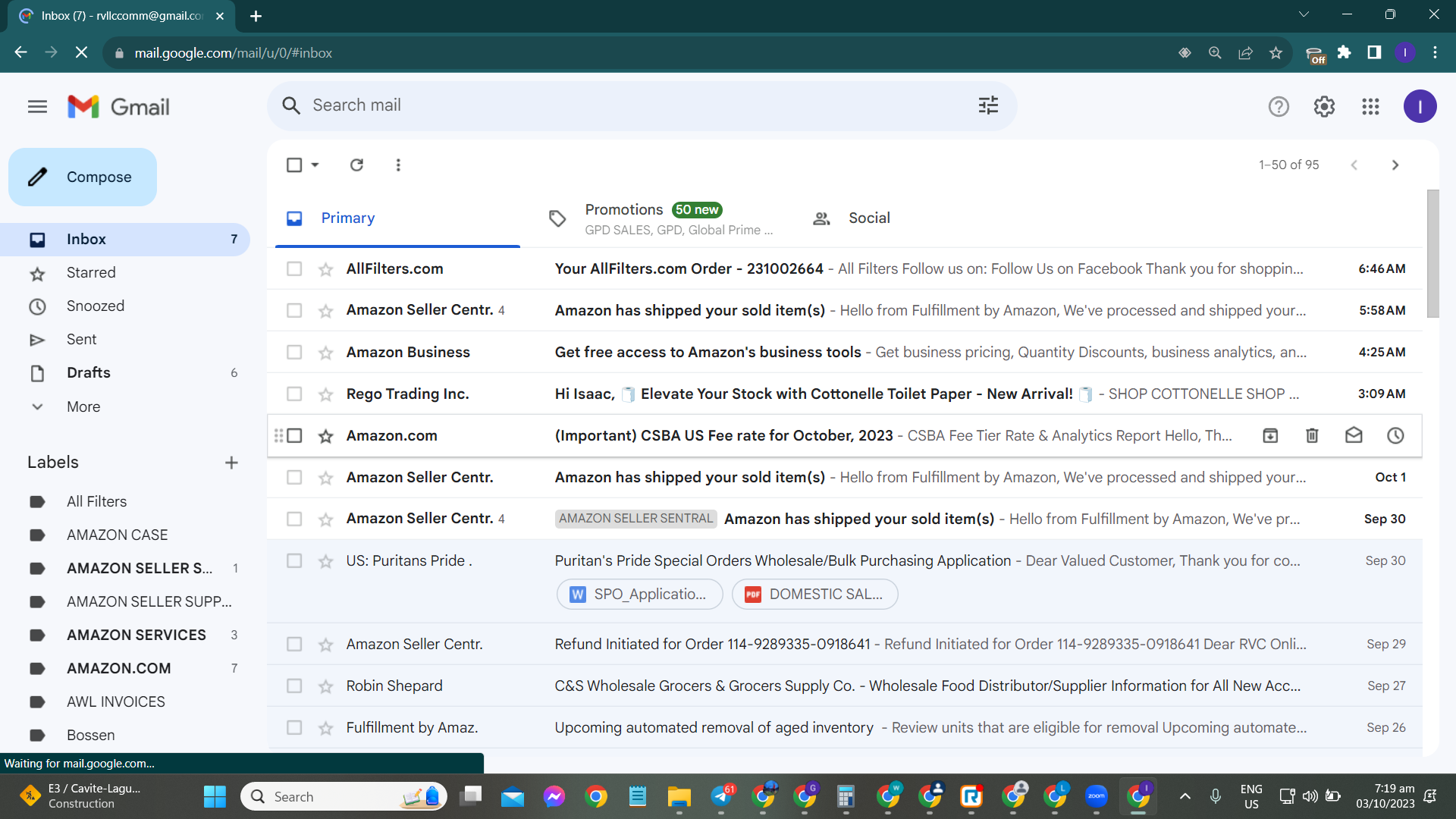Viewport: 1456px width, 819px height.
Task: Click the Zoom app on taskbar
Action: (1097, 796)
